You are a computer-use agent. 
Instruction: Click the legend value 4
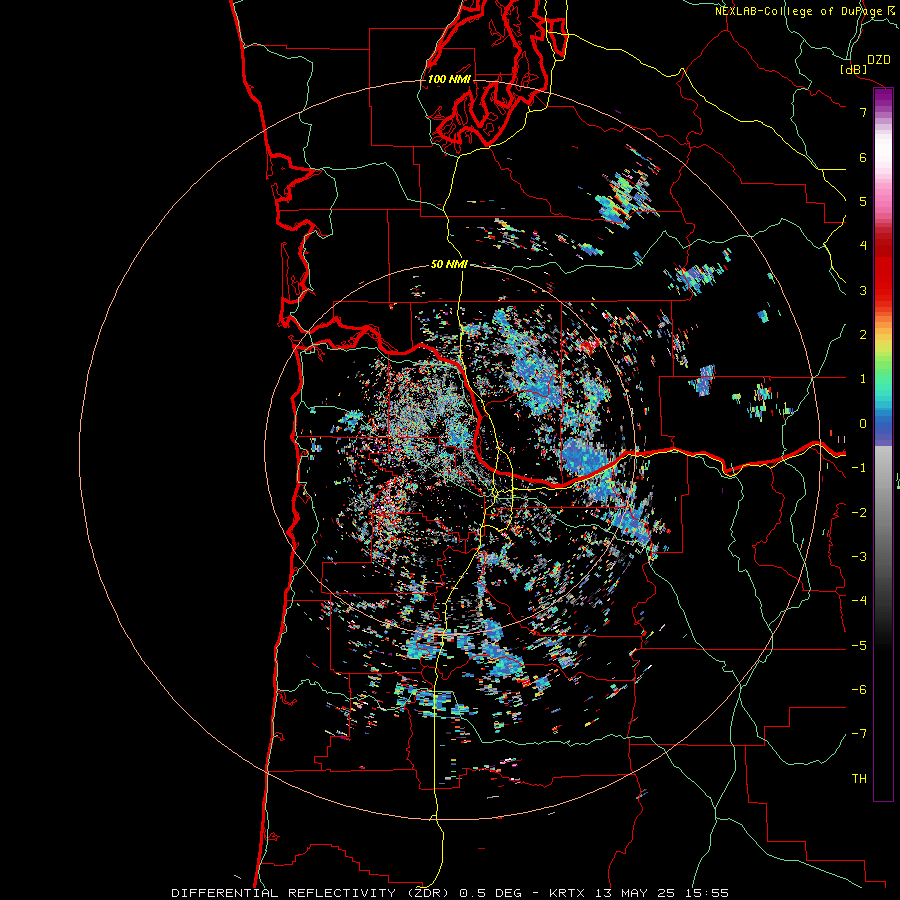pos(863,246)
